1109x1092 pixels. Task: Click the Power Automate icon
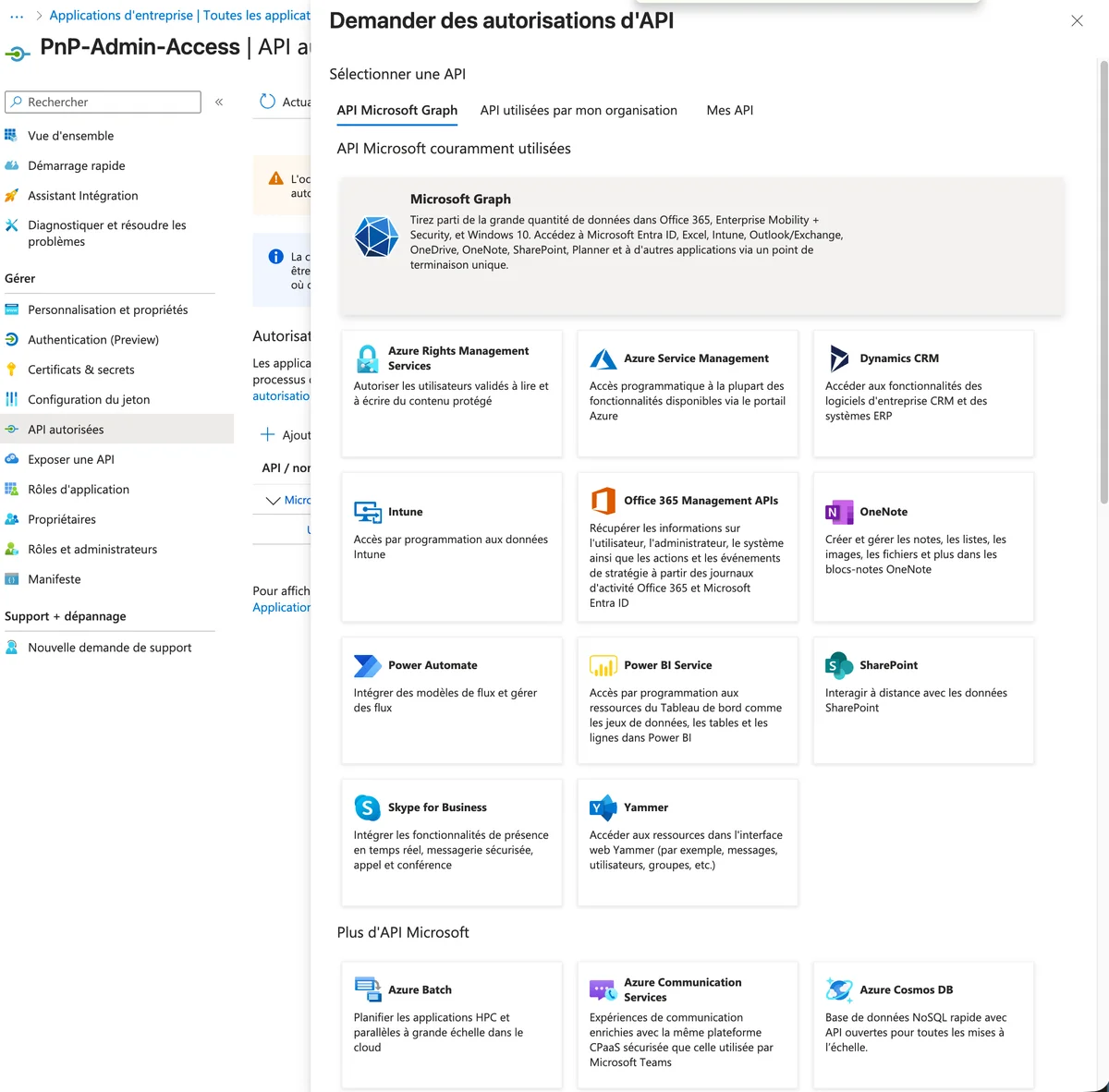368,665
